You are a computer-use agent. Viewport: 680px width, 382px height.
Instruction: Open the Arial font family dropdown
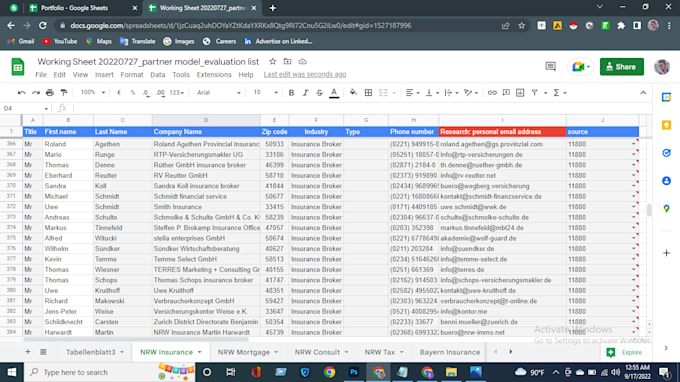pos(218,93)
